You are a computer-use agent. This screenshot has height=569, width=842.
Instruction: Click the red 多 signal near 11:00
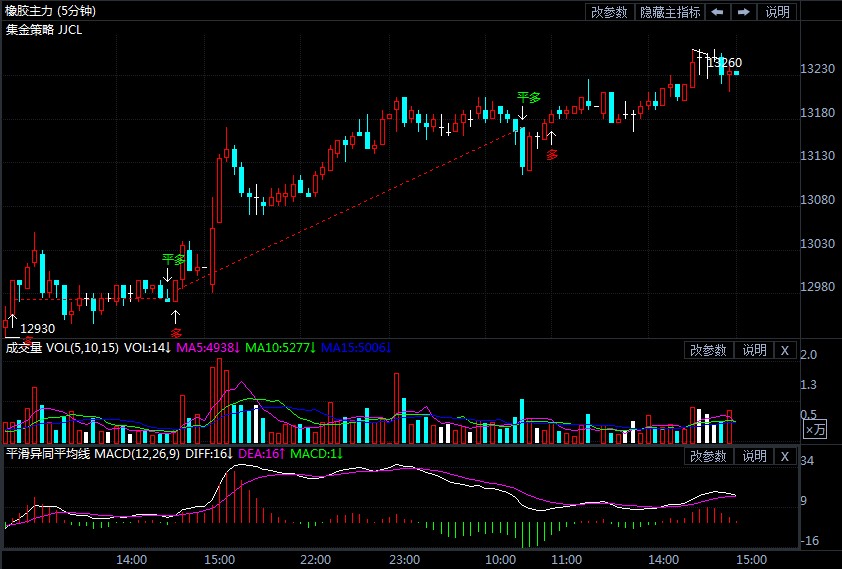pyautogui.click(x=551, y=155)
